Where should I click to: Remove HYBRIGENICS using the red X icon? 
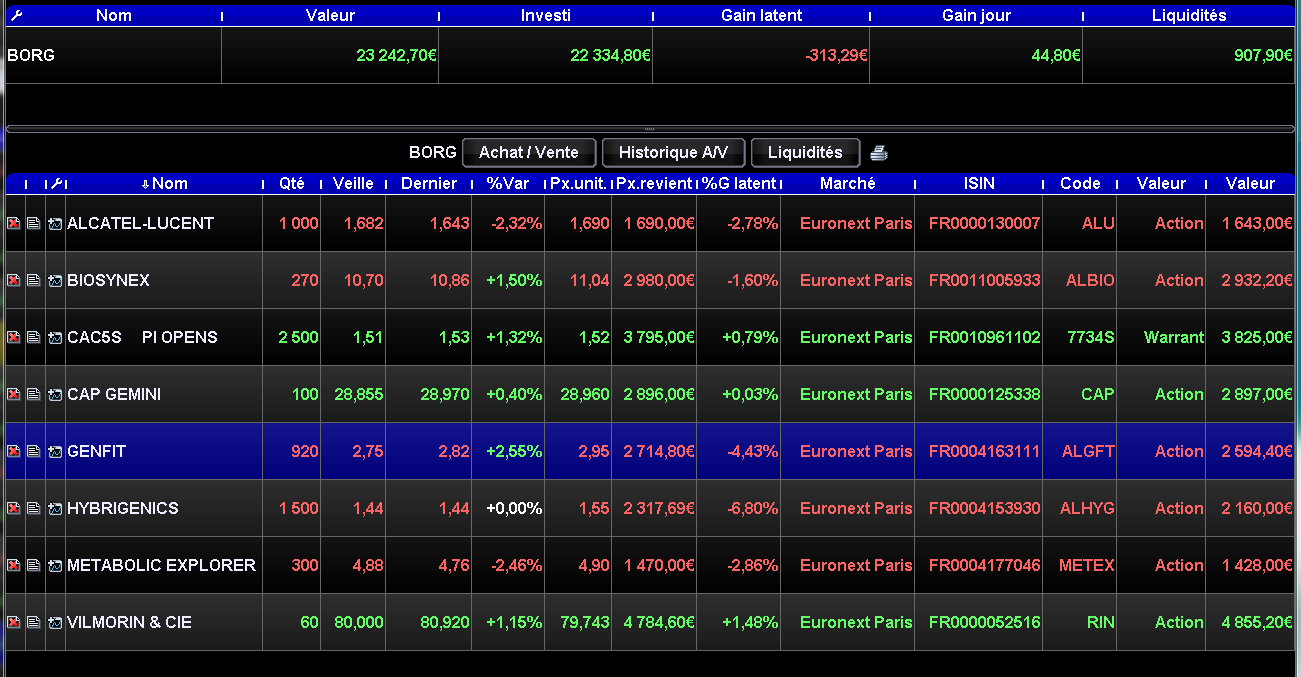(14, 509)
